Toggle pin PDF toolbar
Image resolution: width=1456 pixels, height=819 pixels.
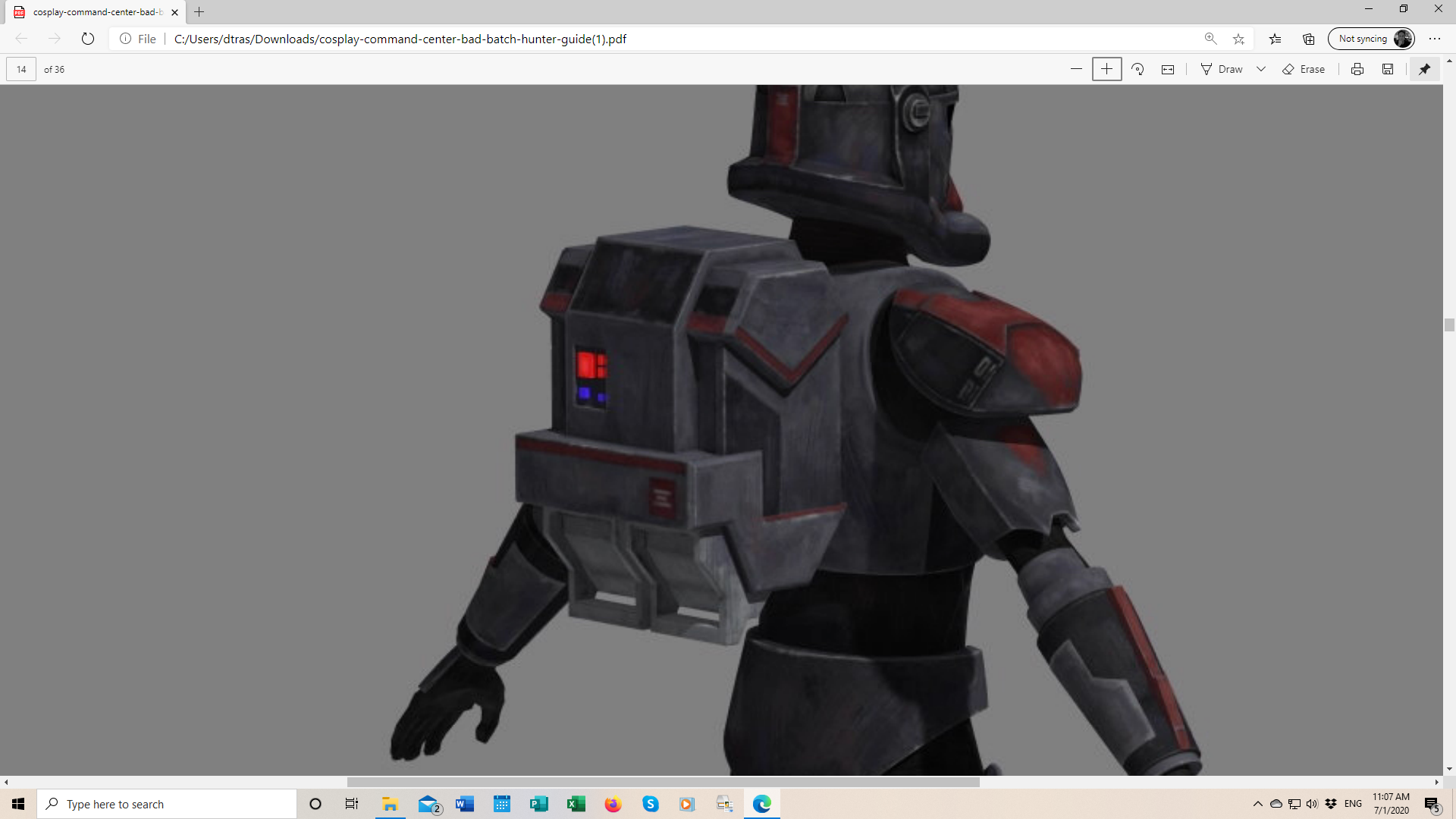(x=1425, y=69)
